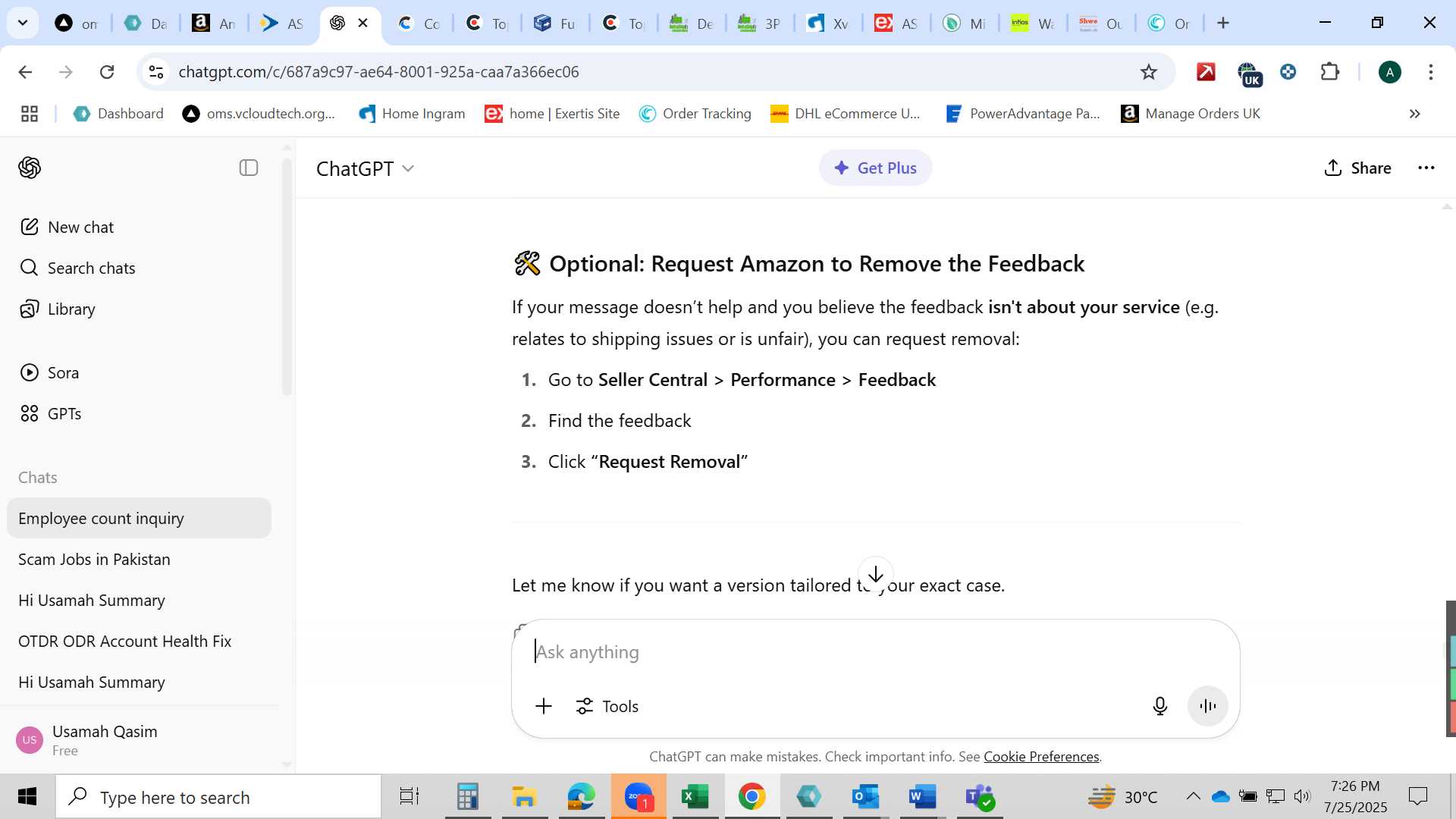
Task: Open the OTDR ODR Account Health Fix chat
Action: coord(140,641)
